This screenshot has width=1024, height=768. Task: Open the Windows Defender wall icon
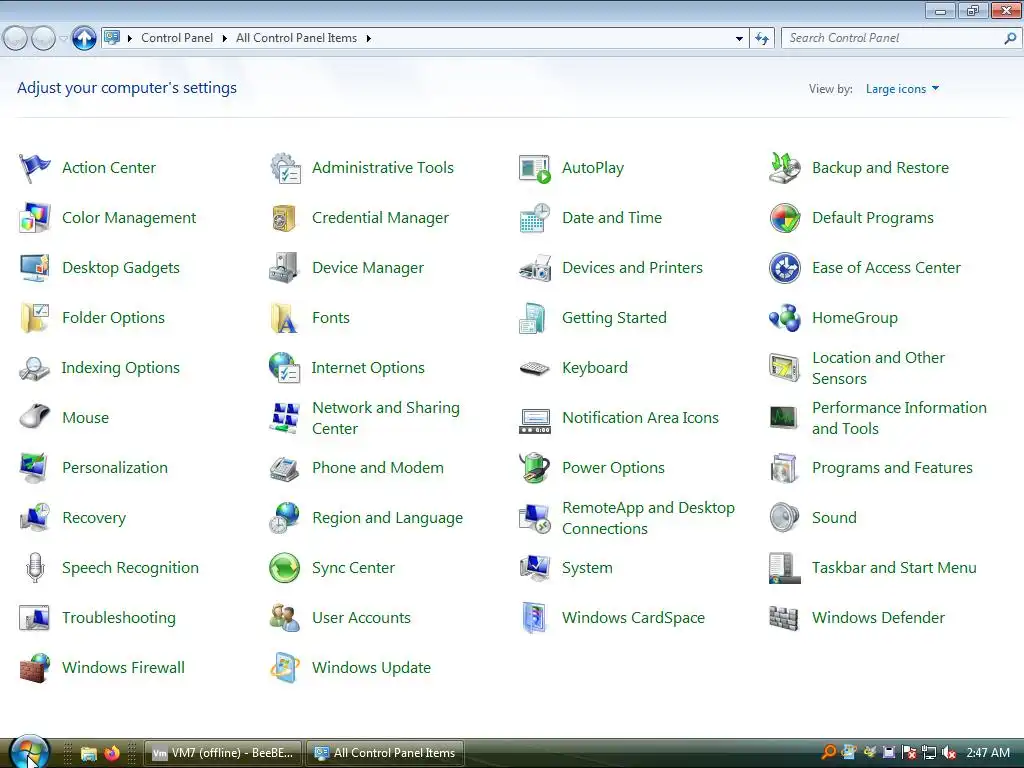tap(784, 618)
